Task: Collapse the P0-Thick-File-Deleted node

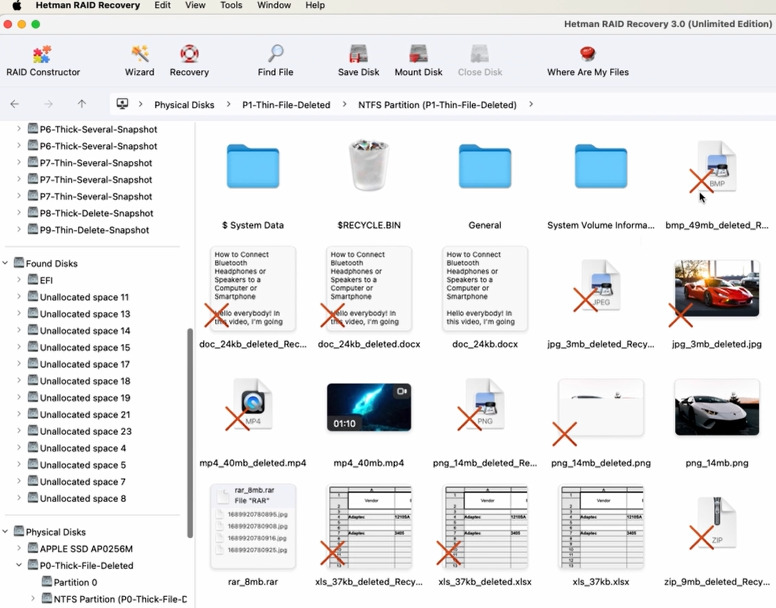Action: pos(19,565)
